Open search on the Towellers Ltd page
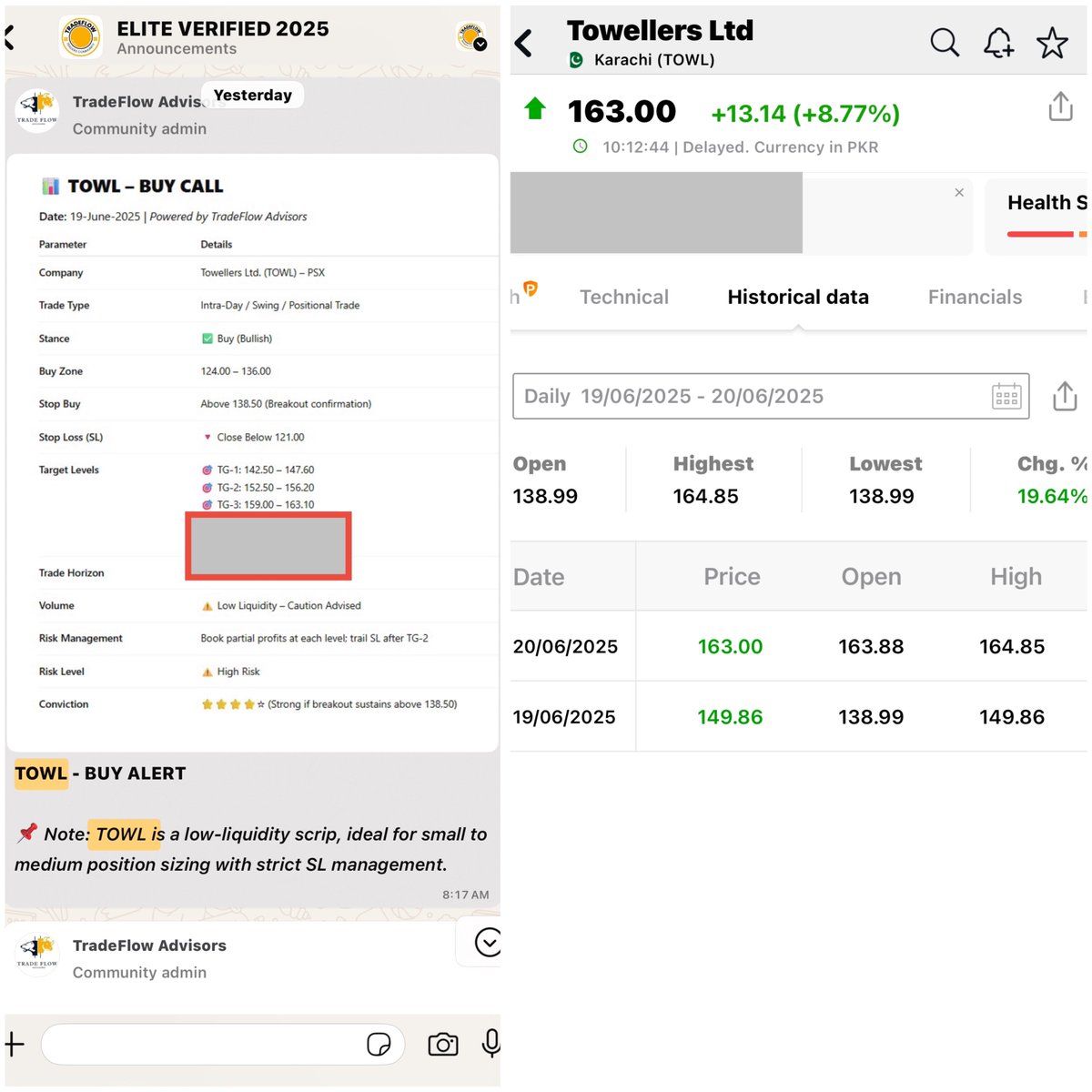 [945, 42]
